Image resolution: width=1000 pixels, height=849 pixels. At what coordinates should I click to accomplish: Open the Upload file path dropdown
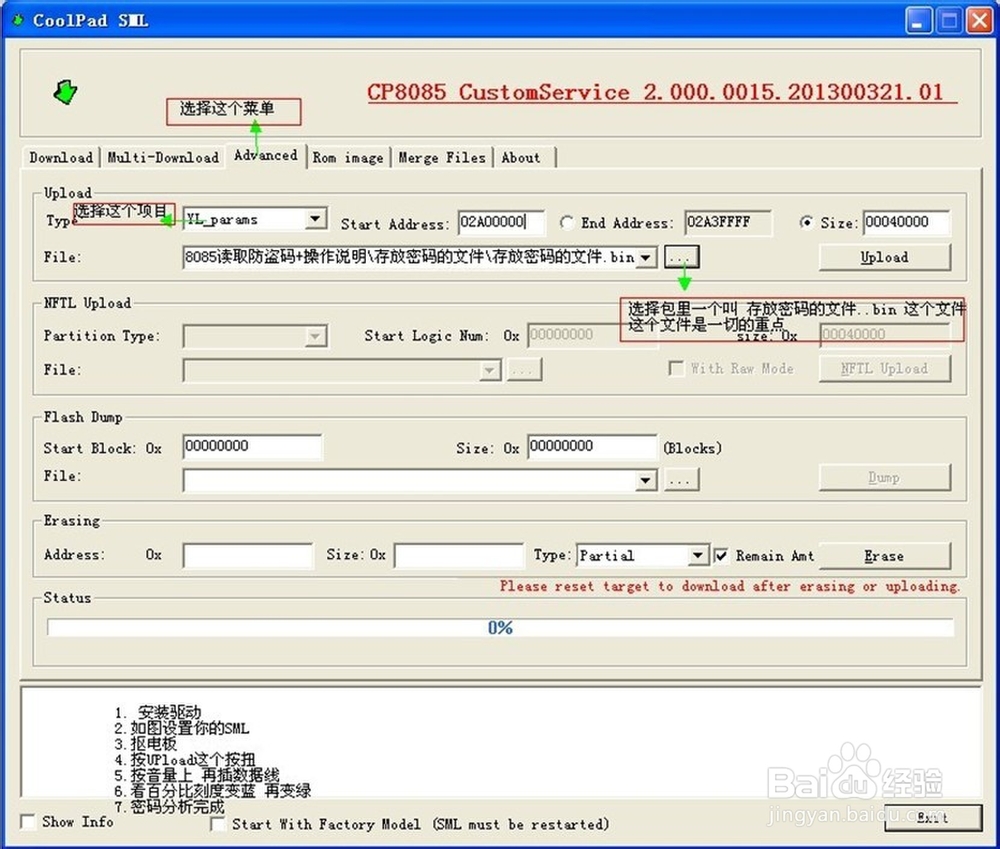tap(645, 257)
